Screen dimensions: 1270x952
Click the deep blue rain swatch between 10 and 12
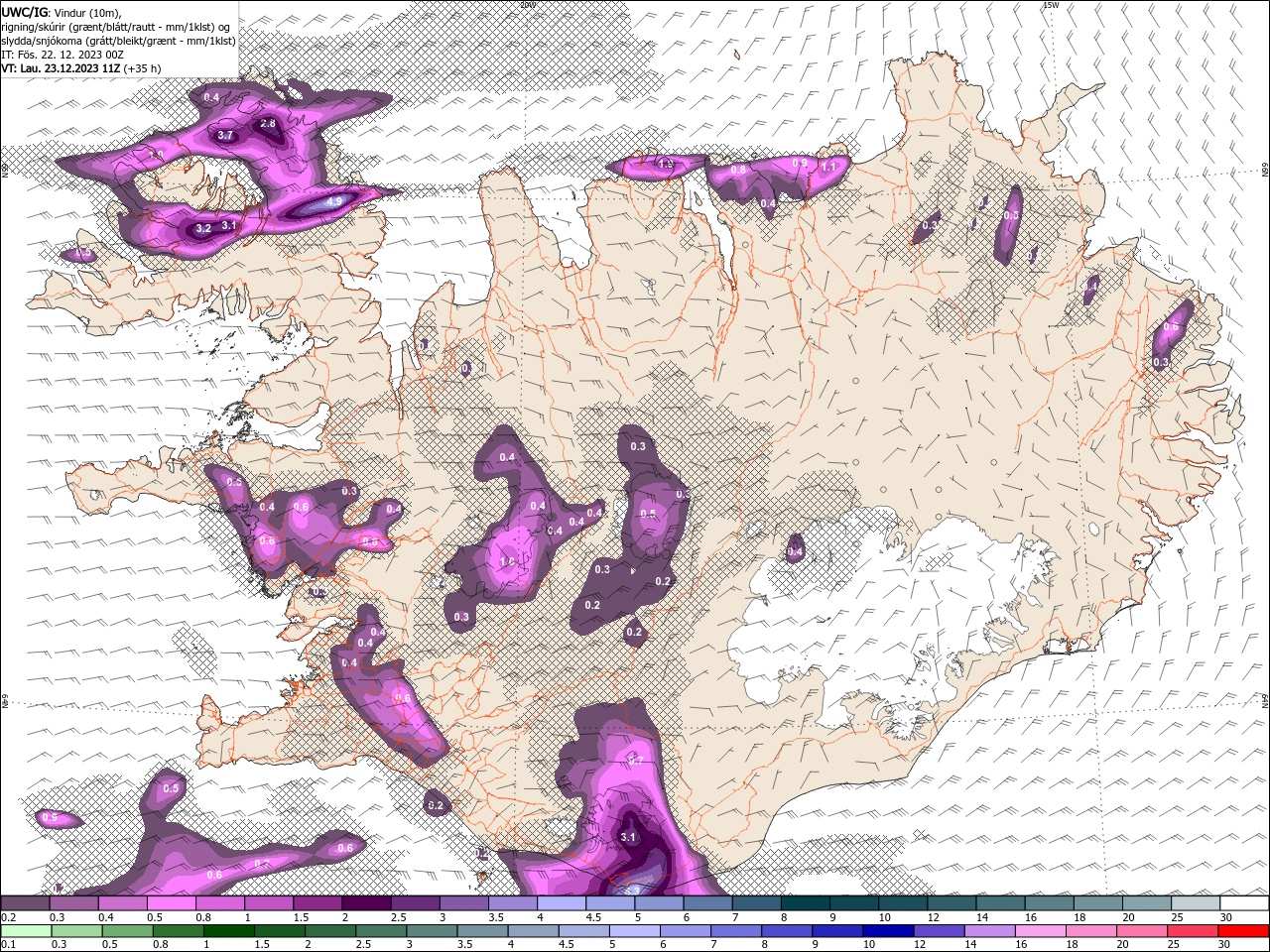point(888,931)
